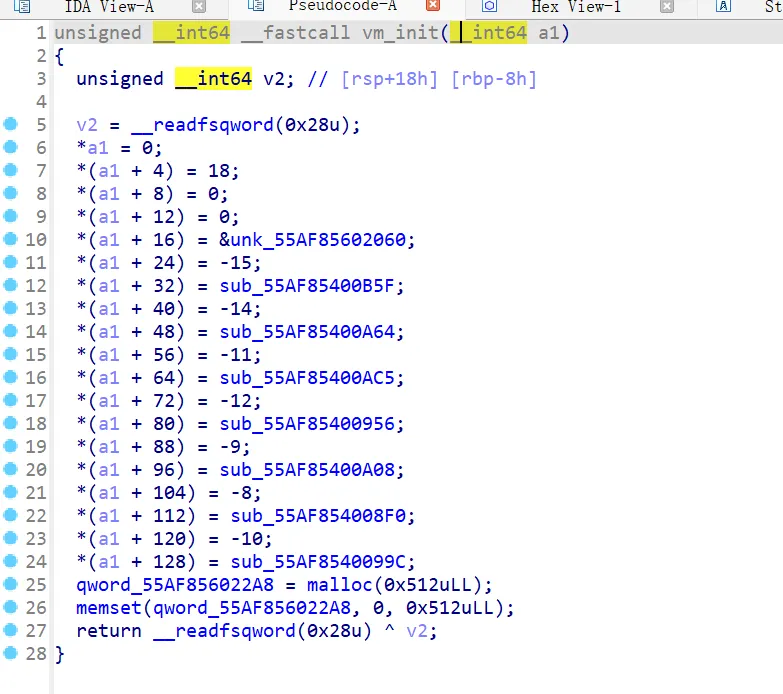Set breakpoint at line 27 return statement

pyautogui.click(x=11, y=631)
